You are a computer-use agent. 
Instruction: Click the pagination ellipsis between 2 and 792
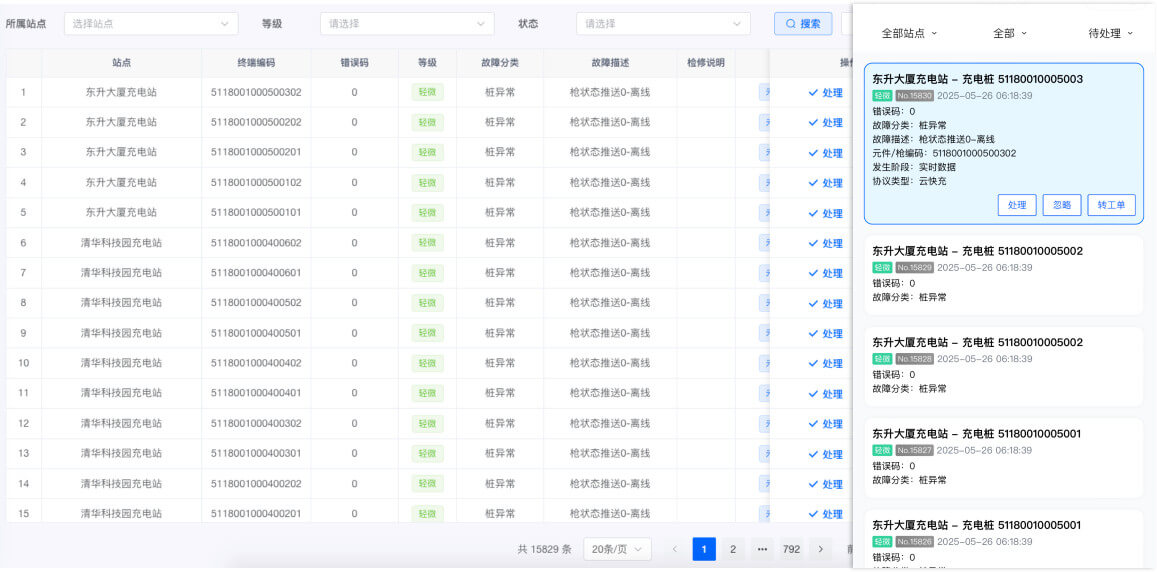(762, 549)
